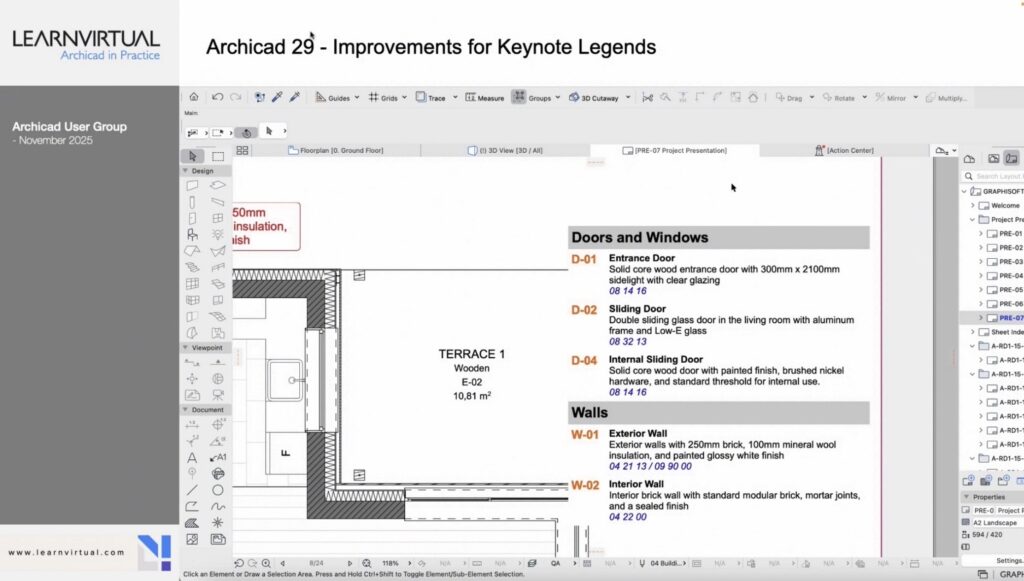Click the Fit in Window icon
The height and width of the screenshot is (581, 1024).
pyautogui.click(x=367, y=563)
